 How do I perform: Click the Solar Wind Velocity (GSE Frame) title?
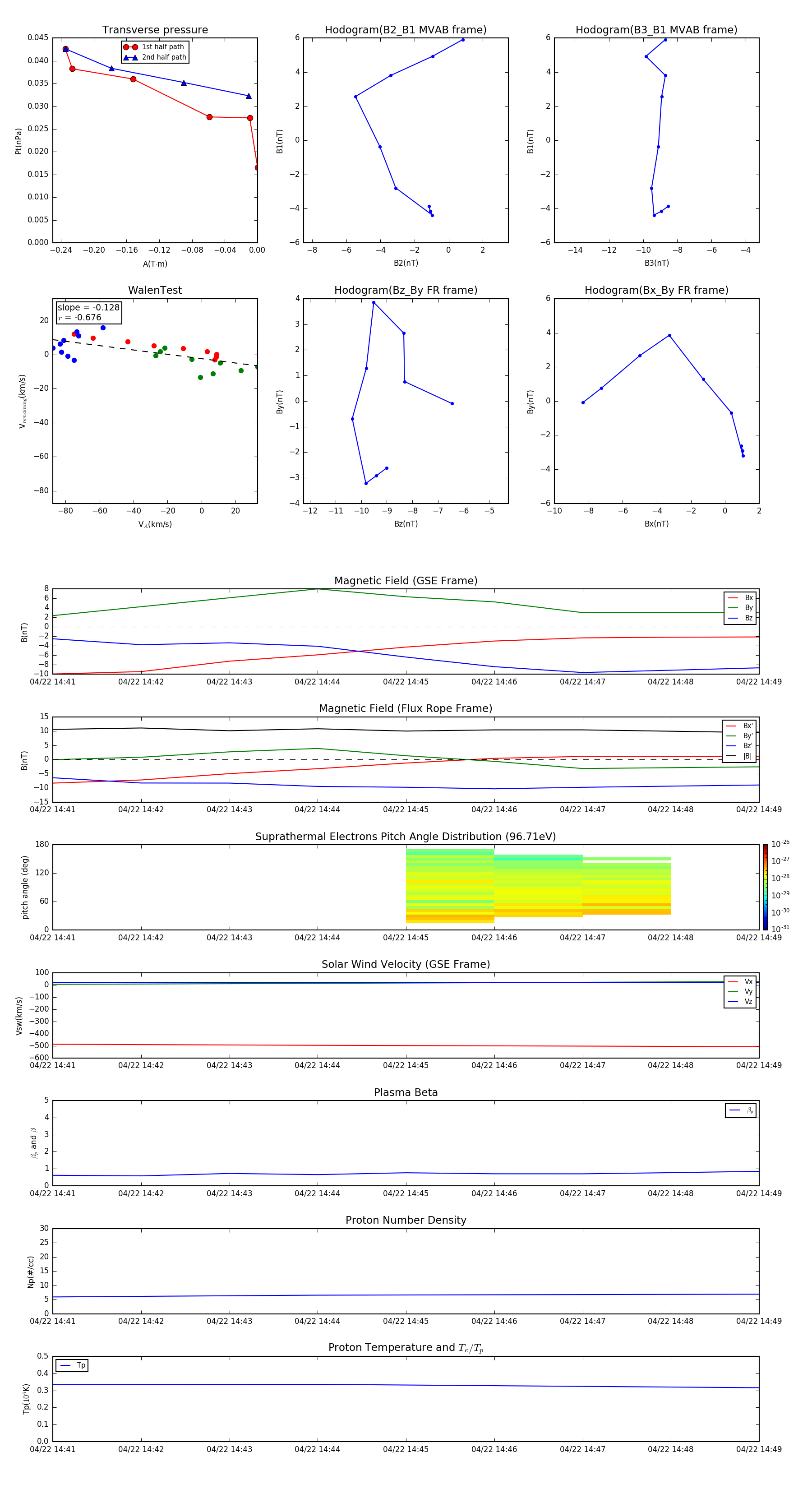406,964
